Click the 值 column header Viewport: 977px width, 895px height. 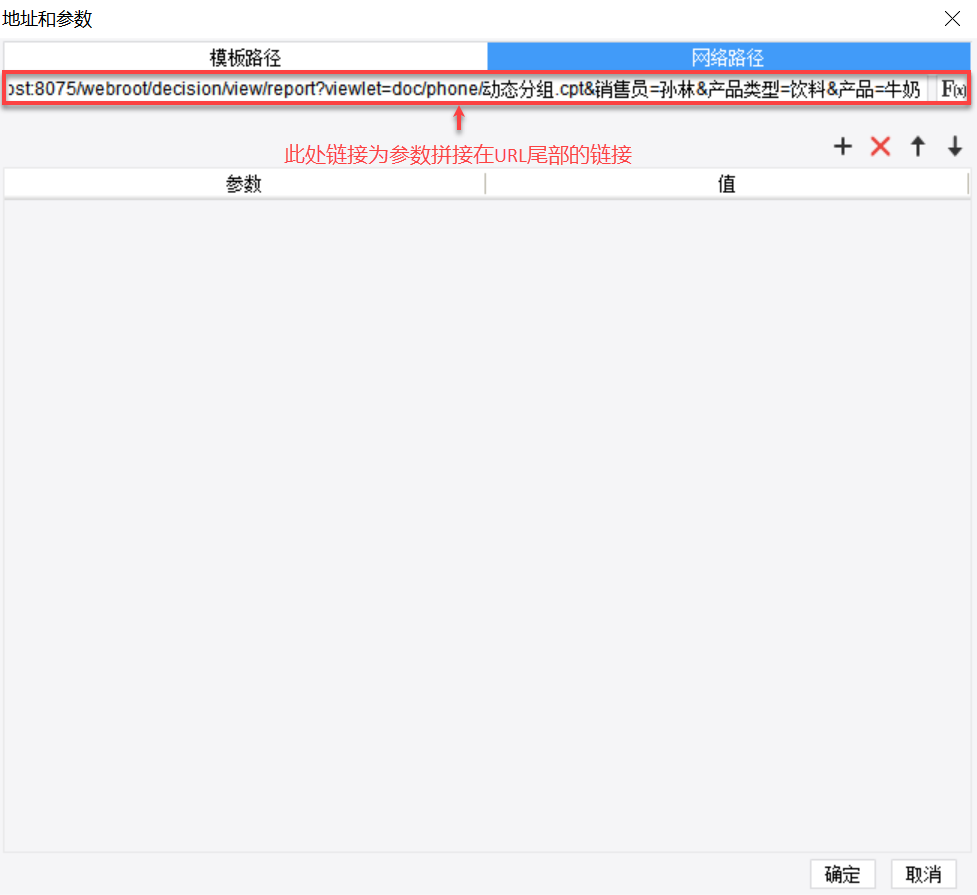click(727, 184)
